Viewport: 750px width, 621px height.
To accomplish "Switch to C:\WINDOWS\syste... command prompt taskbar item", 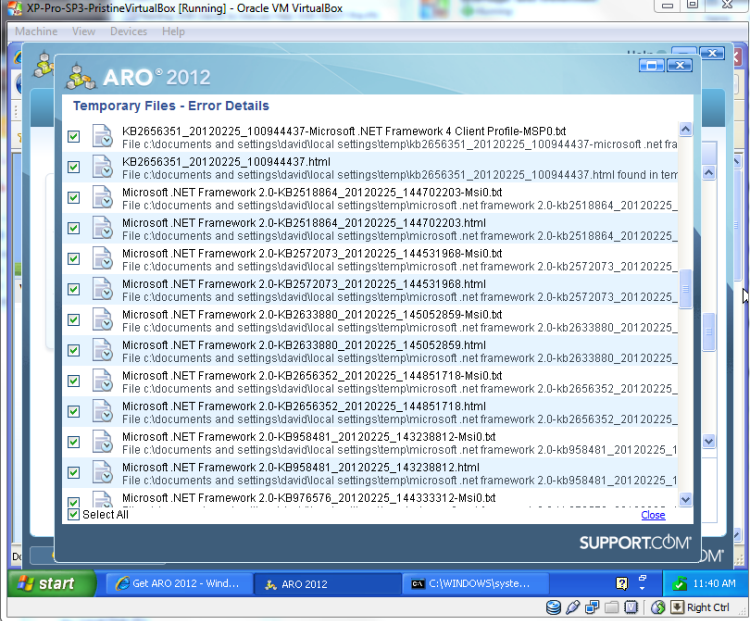I will [x=476, y=584].
